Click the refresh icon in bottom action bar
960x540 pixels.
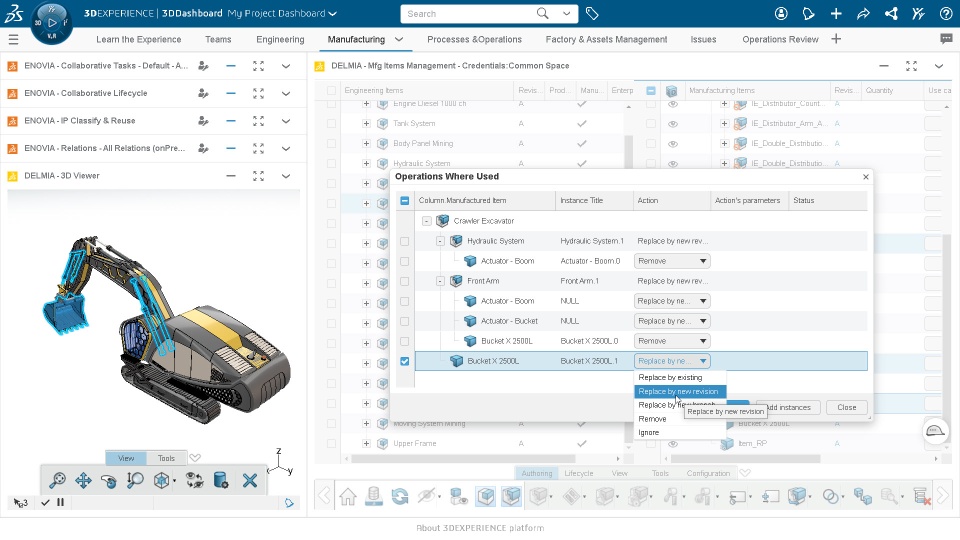[x=400, y=496]
